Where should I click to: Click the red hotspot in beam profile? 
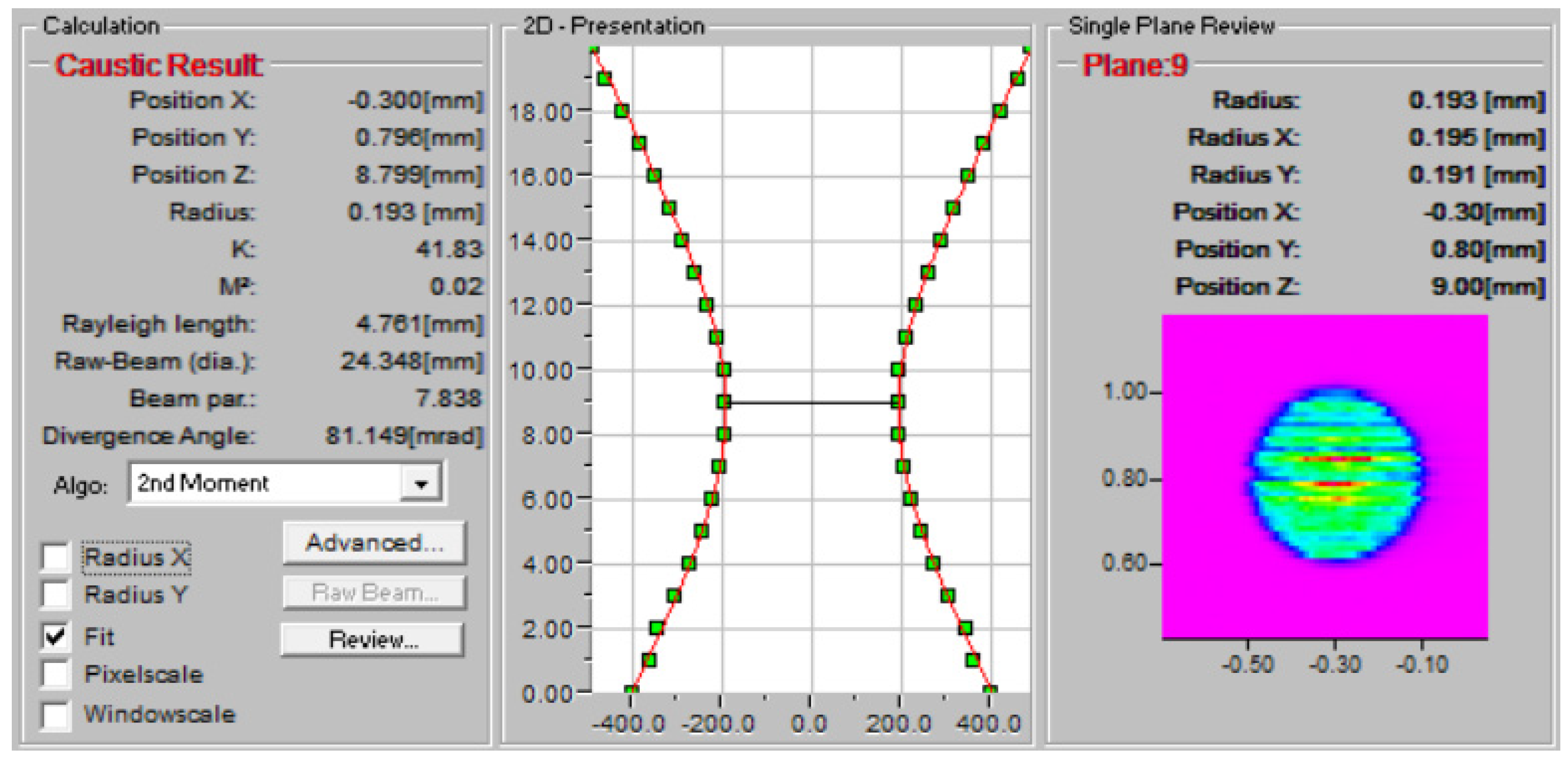(1334, 484)
